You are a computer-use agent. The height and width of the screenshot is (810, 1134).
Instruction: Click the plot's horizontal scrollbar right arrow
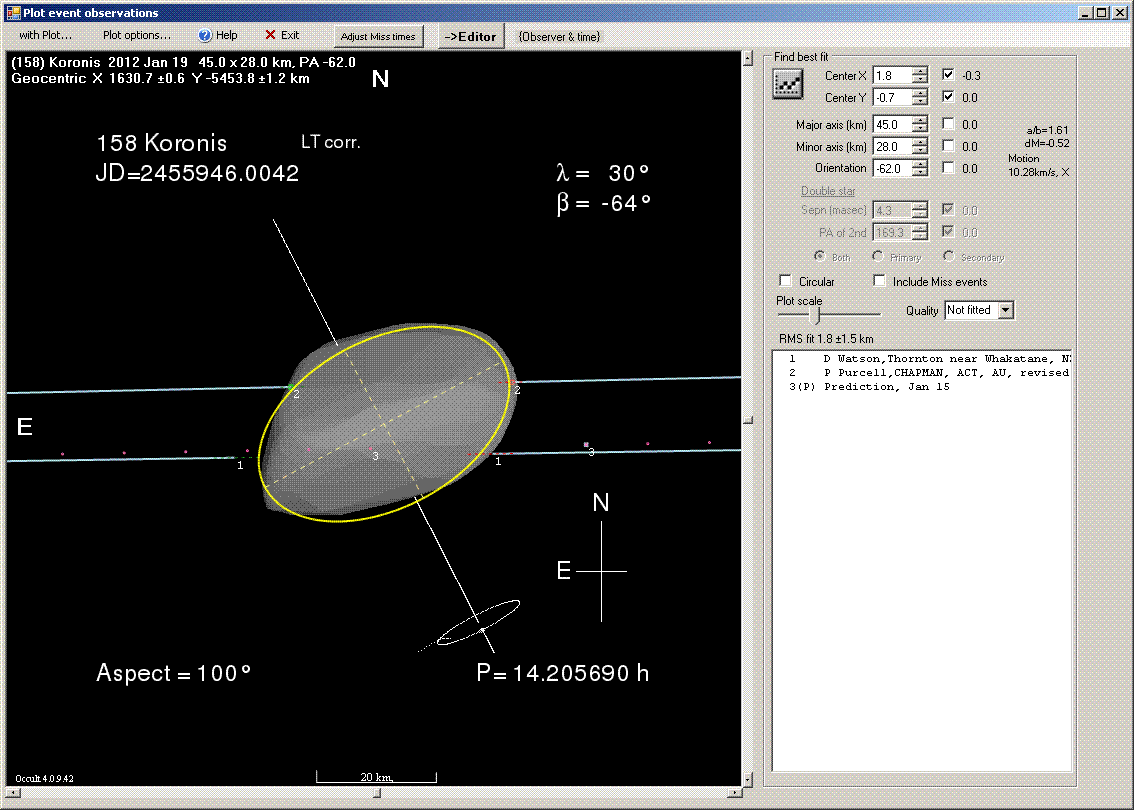[735, 793]
